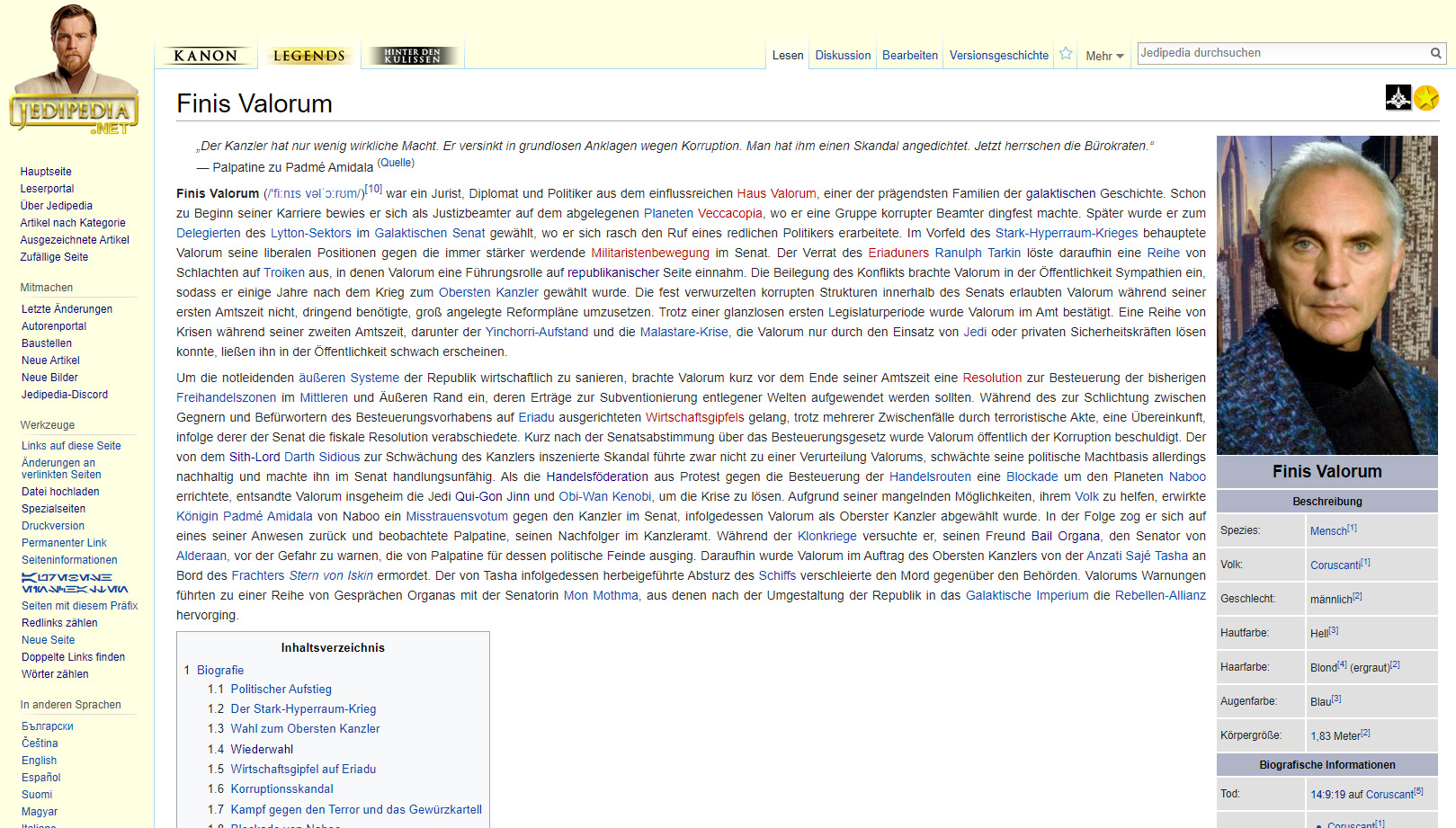Open the Anzati link
Image resolution: width=1456 pixels, height=828 pixels.
click(x=1105, y=556)
